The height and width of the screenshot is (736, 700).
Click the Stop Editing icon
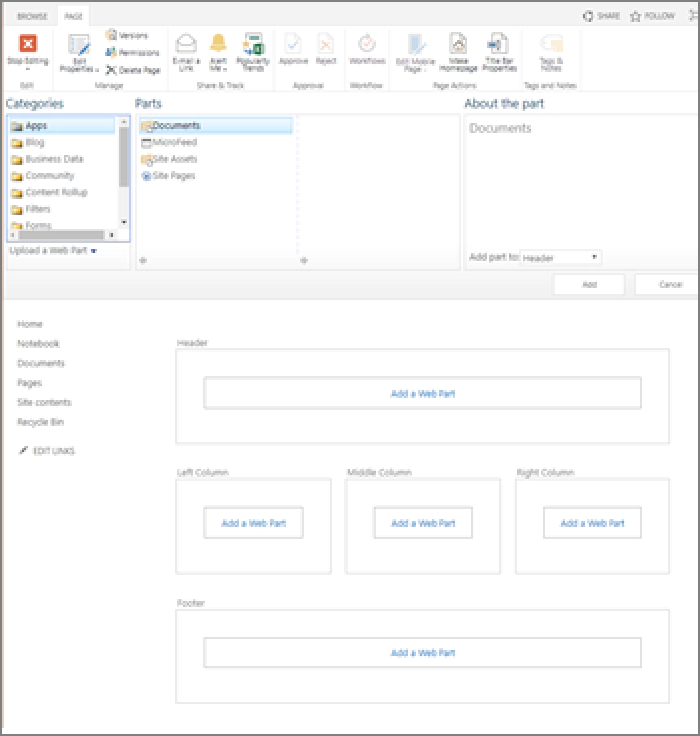[x=28, y=44]
